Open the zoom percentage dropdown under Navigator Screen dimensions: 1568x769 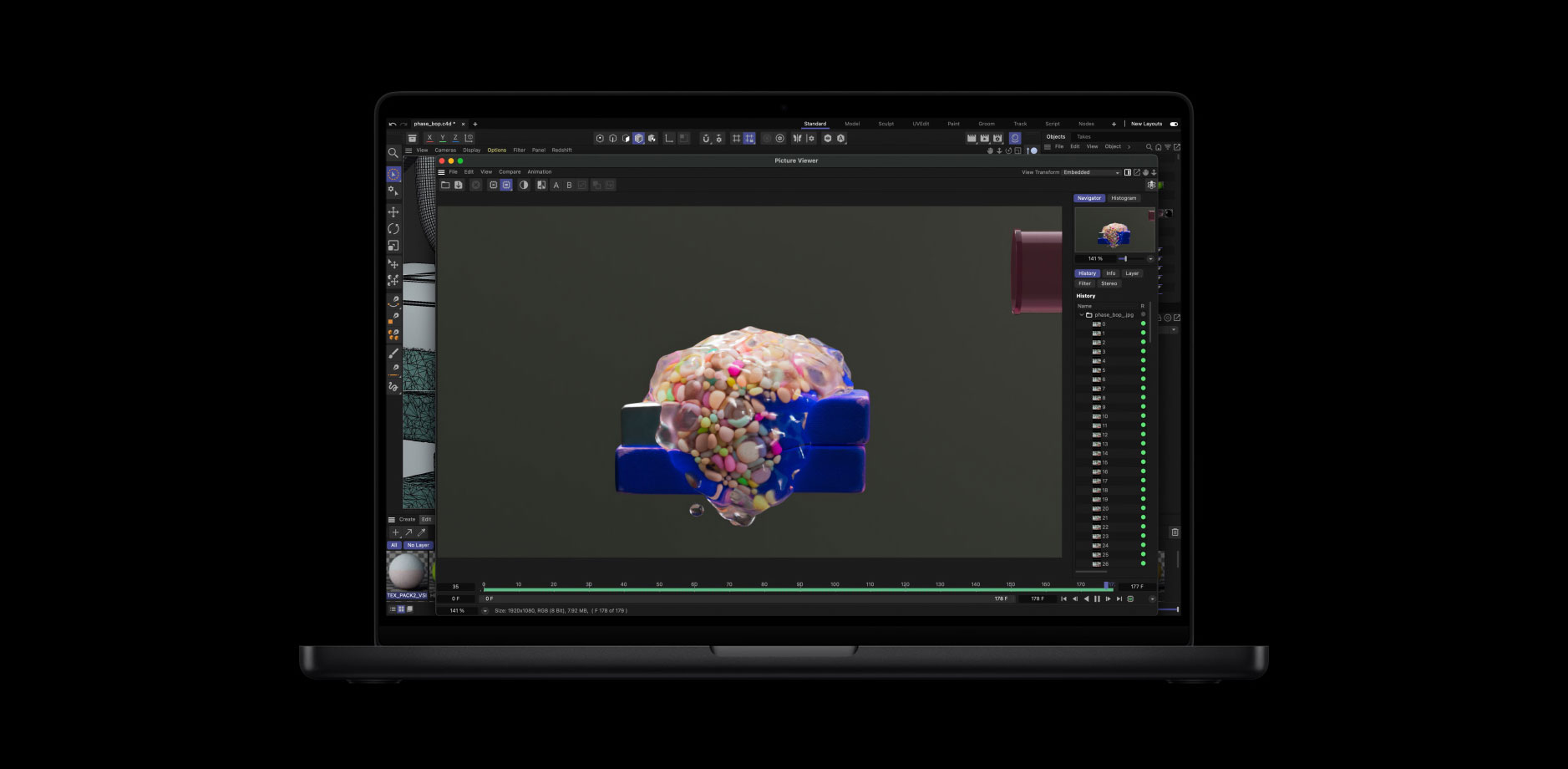pos(1149,259)
